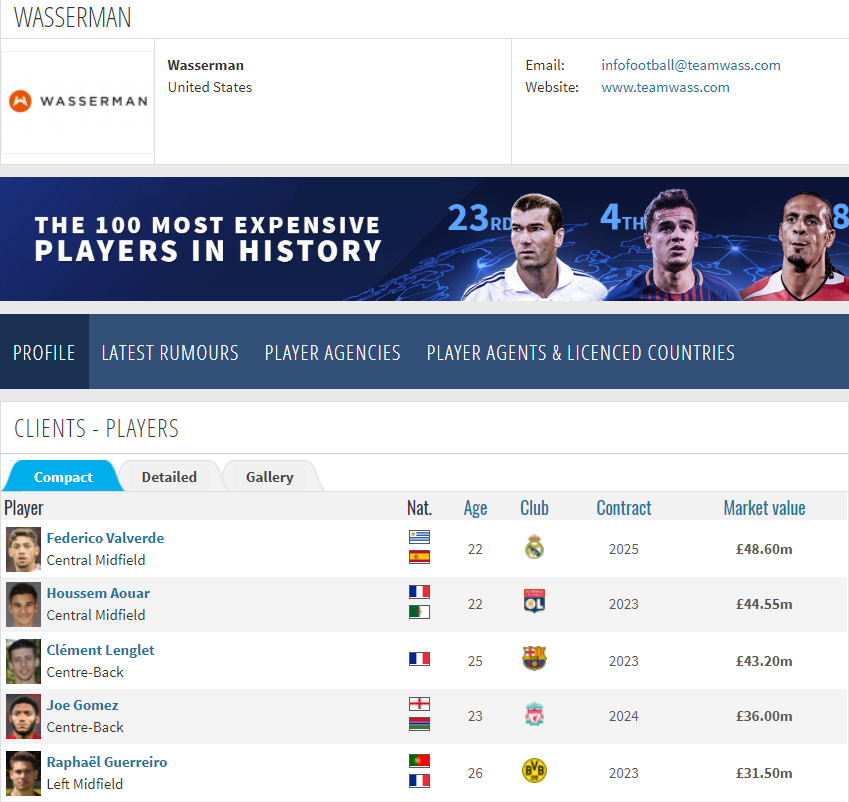The width and height of the screenshot is (849, 802).
Task: Click Guerreiro's age value 26
Action: [475, 773]
